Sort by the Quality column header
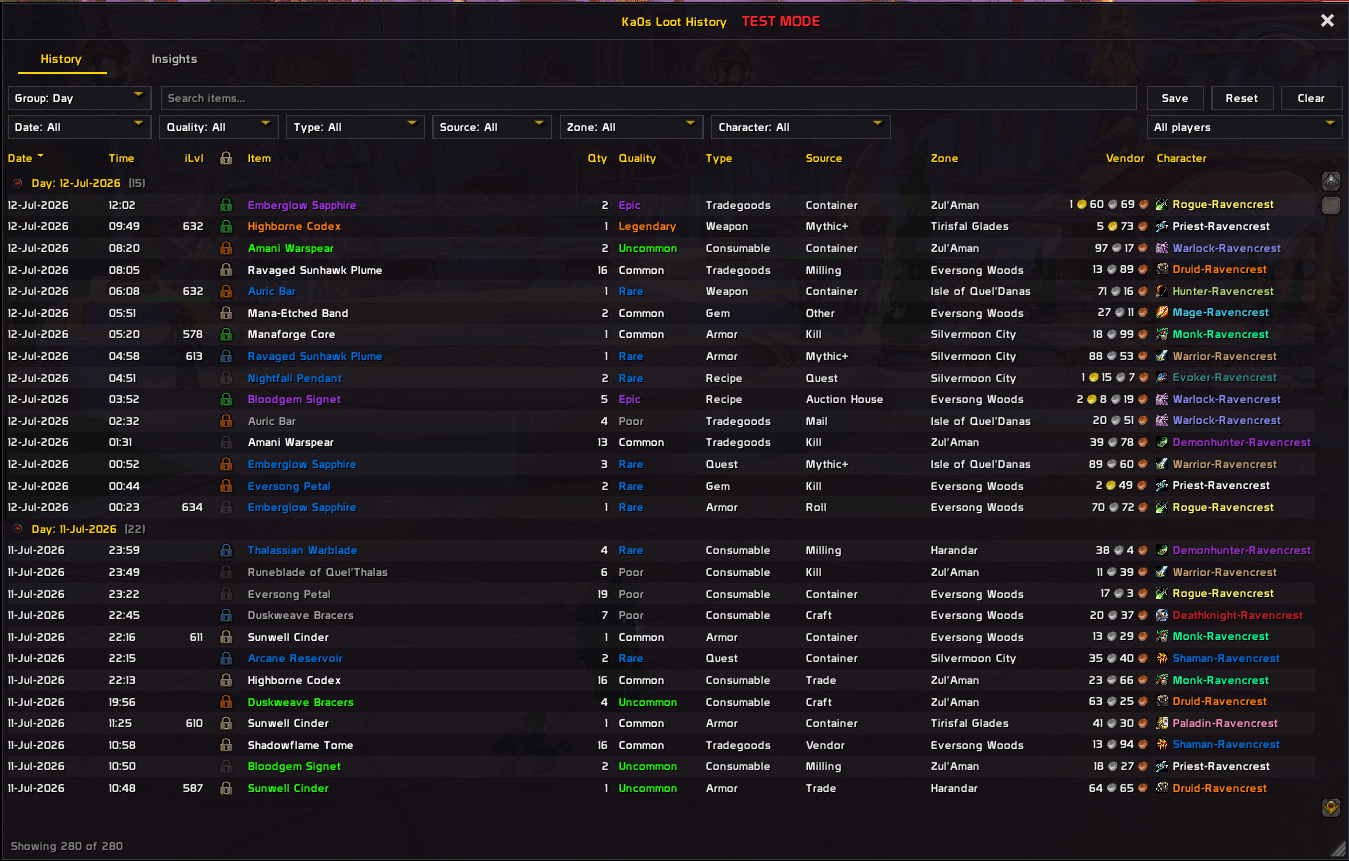The height and width of the screenshot is (861, 1349). point(637,158)
